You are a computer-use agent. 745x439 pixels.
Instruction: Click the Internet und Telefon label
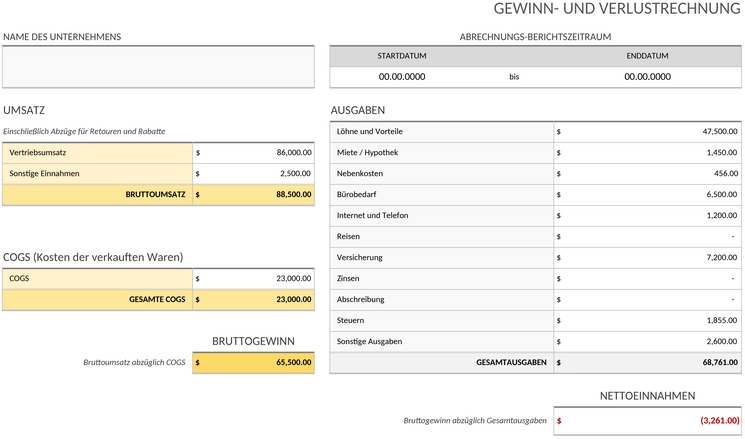pyautogui.click(x=372, y=215)
